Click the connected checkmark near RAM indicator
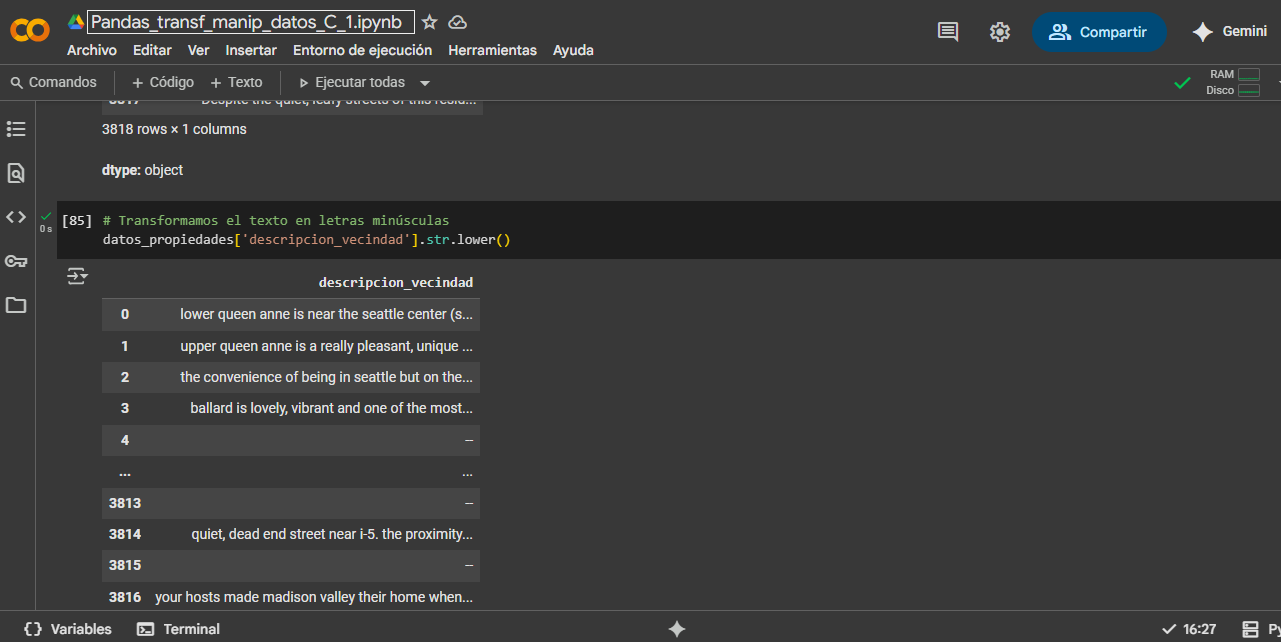 1182,83
